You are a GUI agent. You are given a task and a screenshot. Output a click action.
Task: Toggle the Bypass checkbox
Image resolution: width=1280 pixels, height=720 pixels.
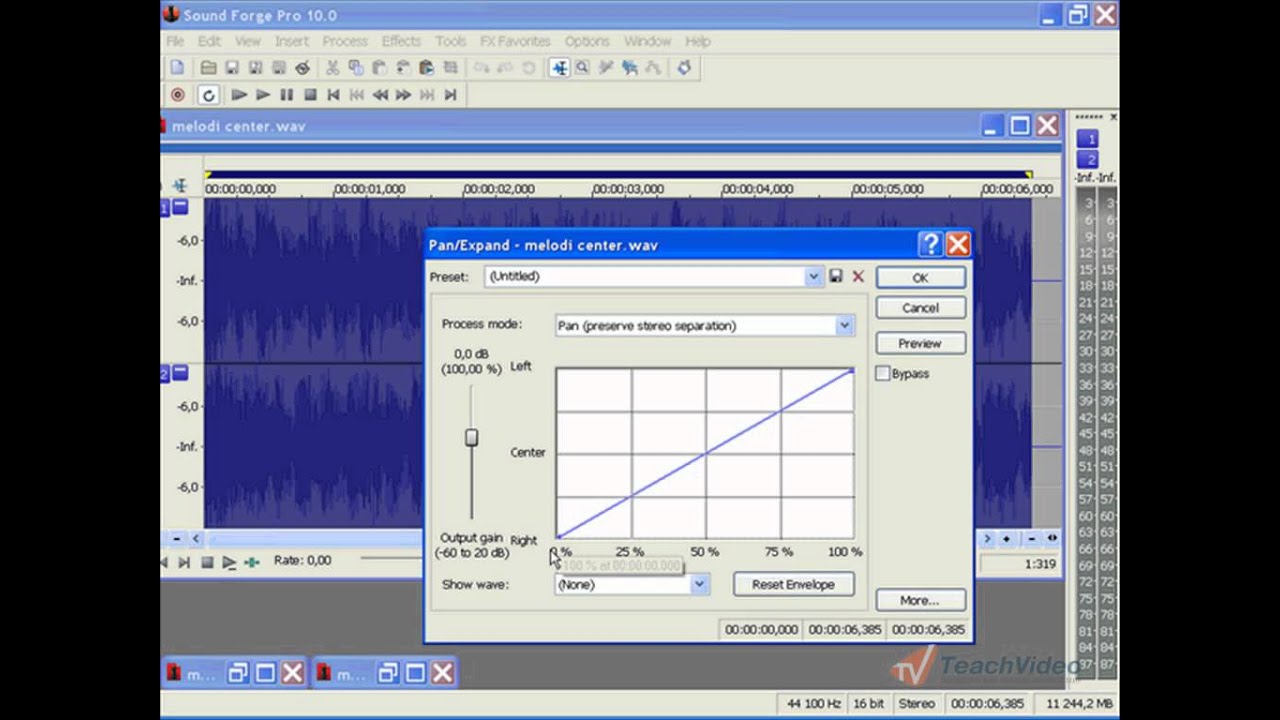click(x=882, y=373)
